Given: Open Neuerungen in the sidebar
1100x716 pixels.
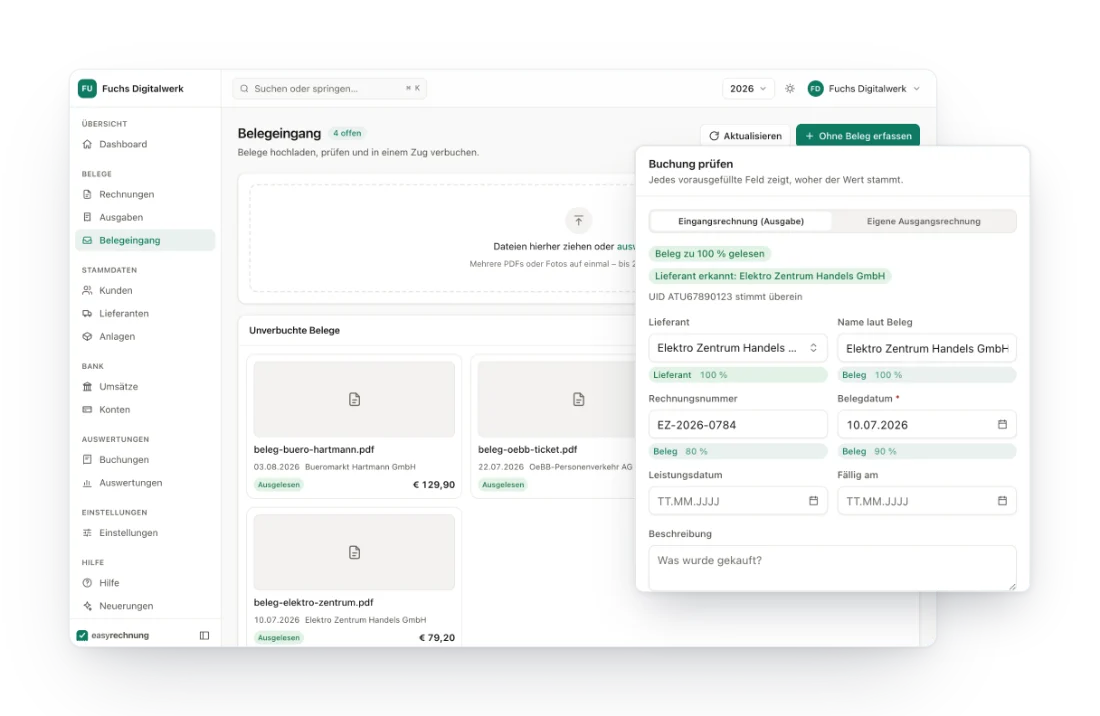Looking at the screenshot, I should [x=145, y=606].
